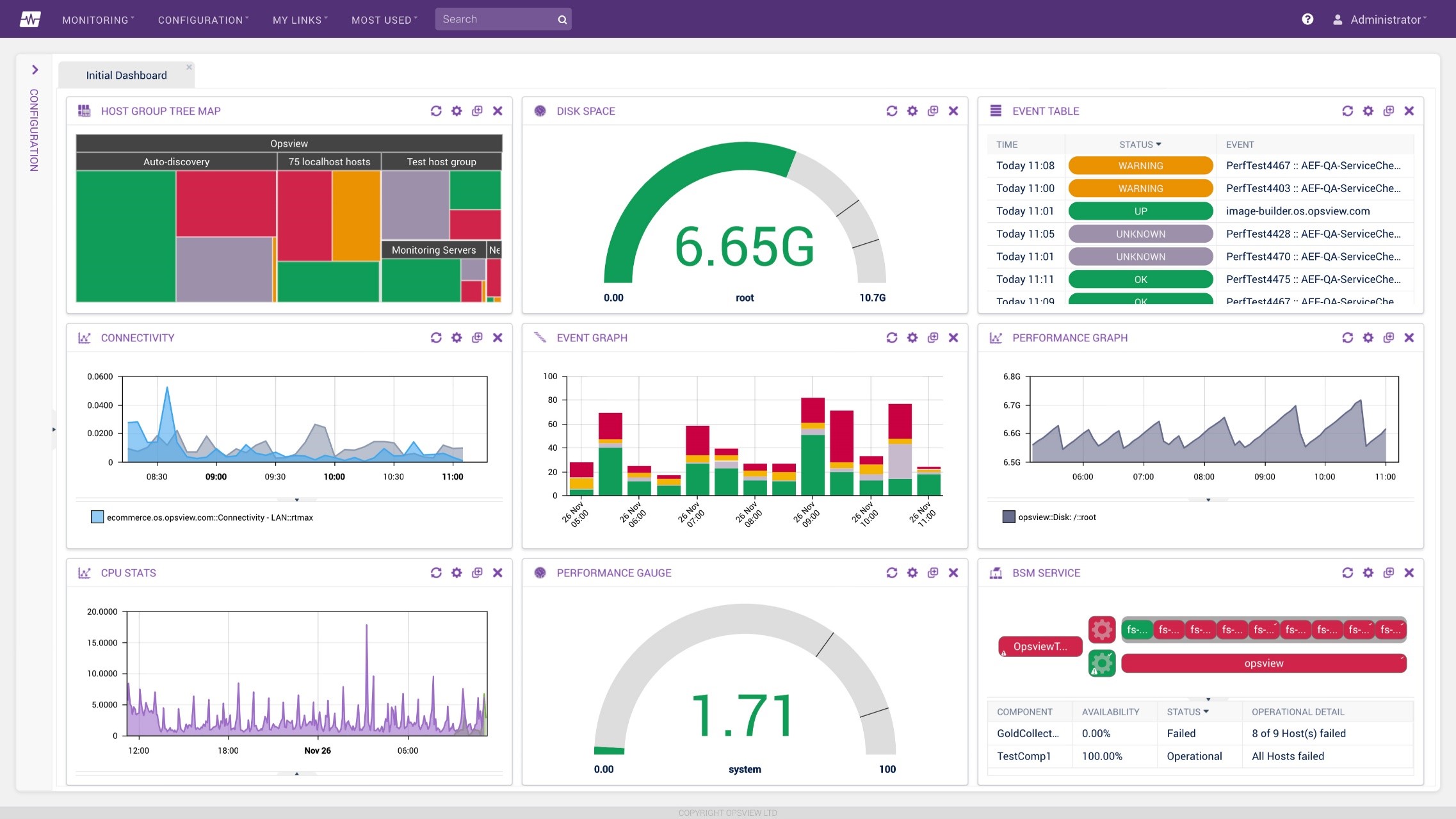Image resolution: width=1456 pixels, height=819 pixels.
Task: Expand the Monitoring navigation dropdown
Action: pyautogui.click(x=96, y=18)
